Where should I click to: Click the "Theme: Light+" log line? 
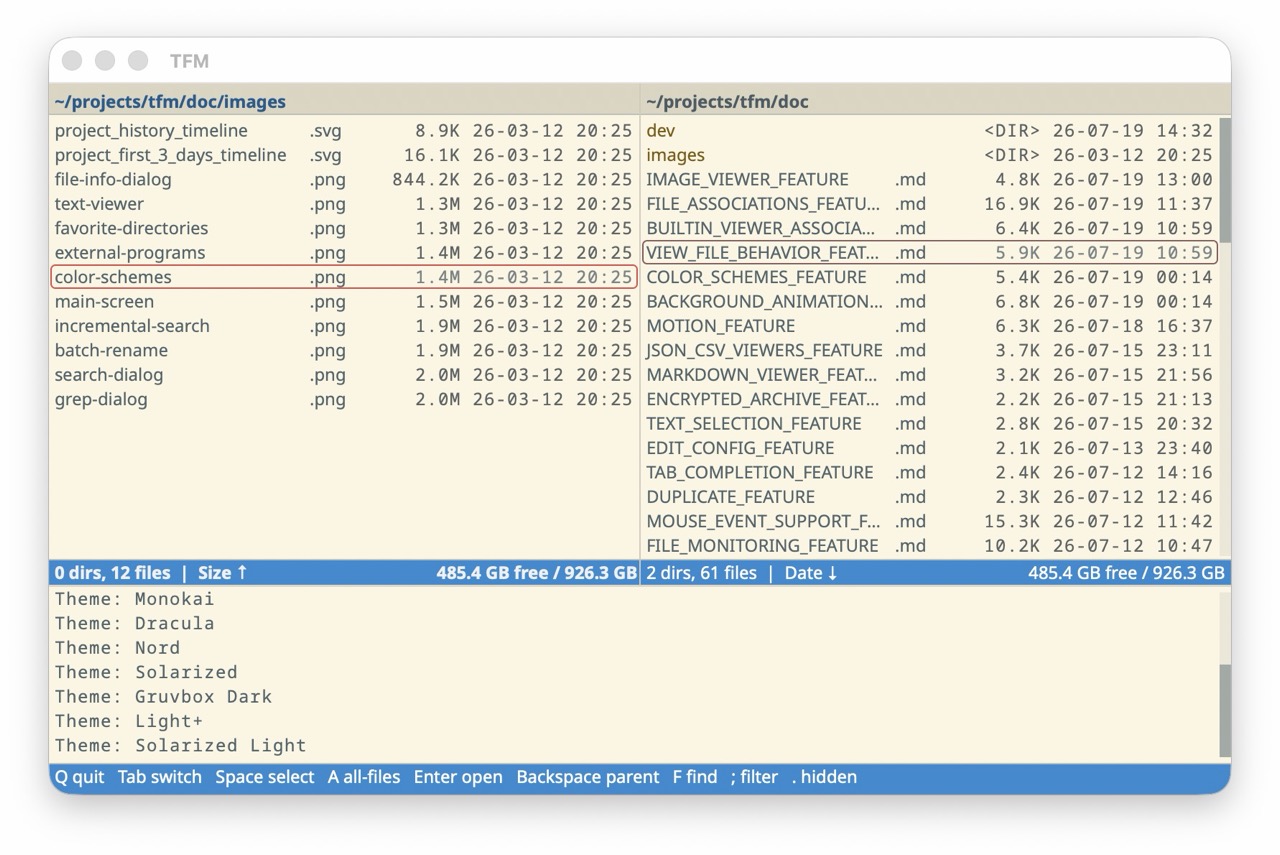[x=129, y=721]
